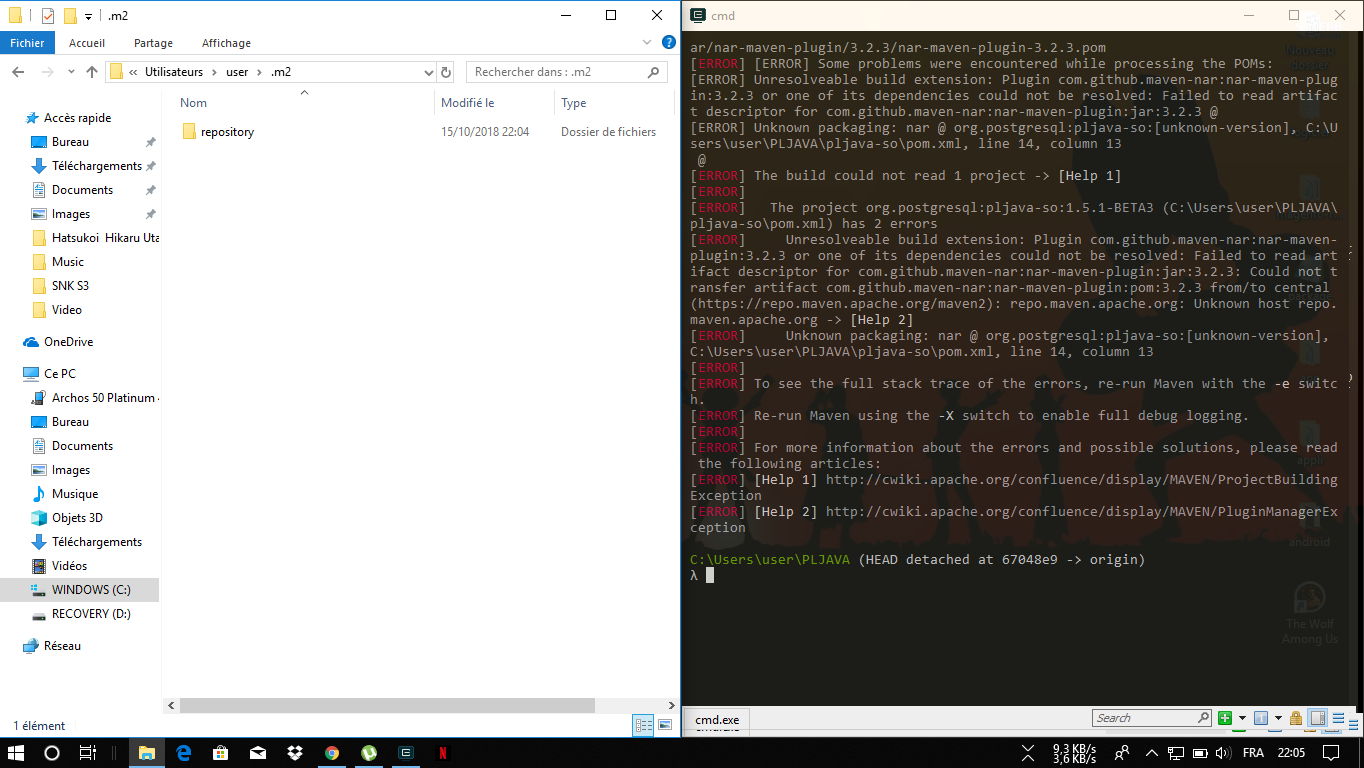The height and width of the screenshot is (768, 1364).
Task: Select the cmd.exe tab in ConEmu
Action: pos(716,720)
